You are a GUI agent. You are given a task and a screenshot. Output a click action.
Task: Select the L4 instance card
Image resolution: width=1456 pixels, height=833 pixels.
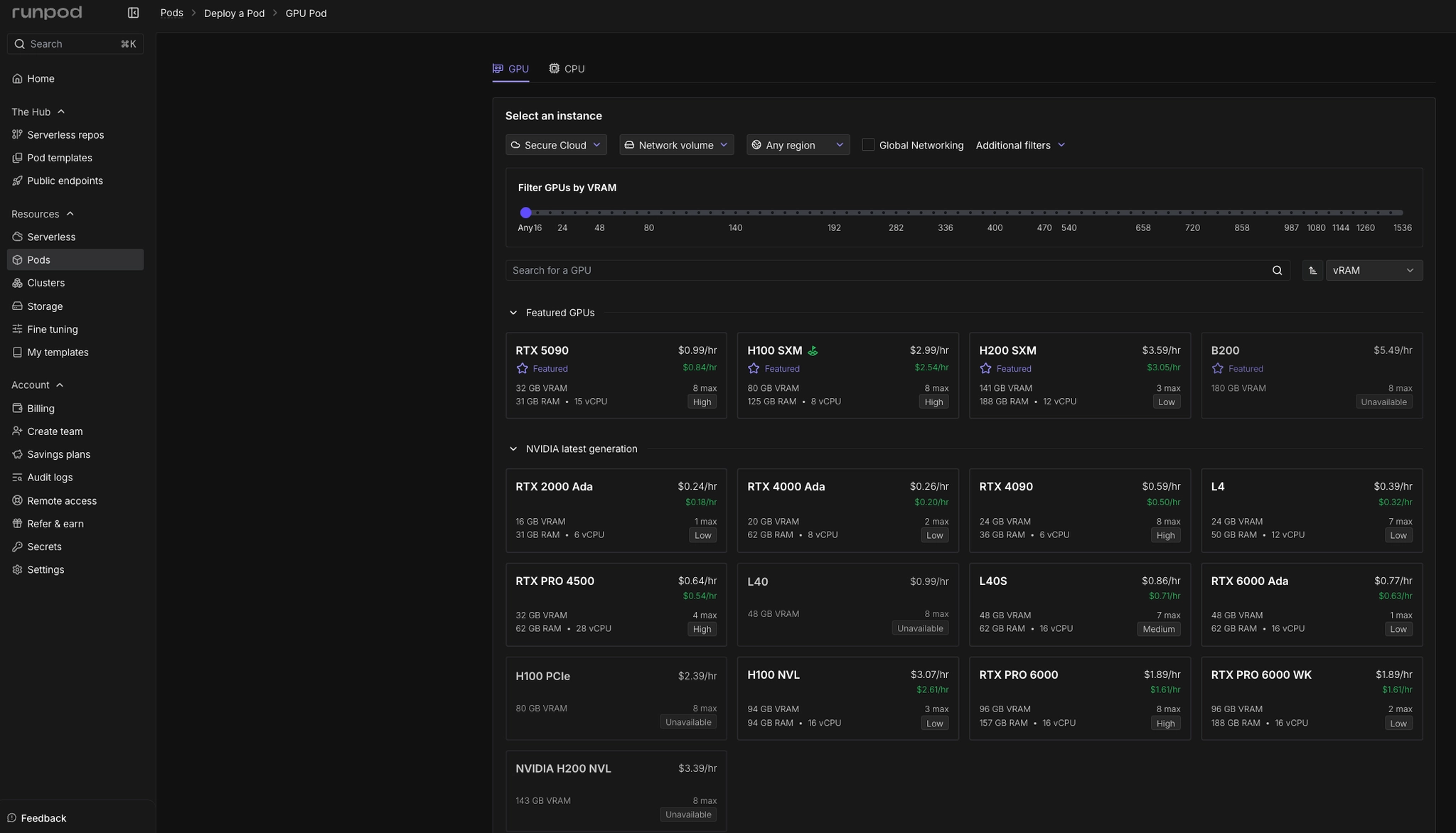pyautogui.click(x=1312, y=510)
